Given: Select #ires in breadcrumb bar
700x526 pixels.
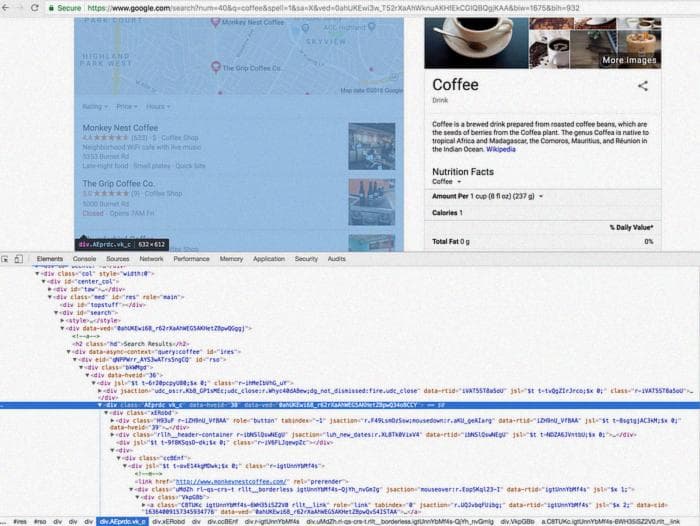Looking at the screenshot, I should [x=20, y=522].
